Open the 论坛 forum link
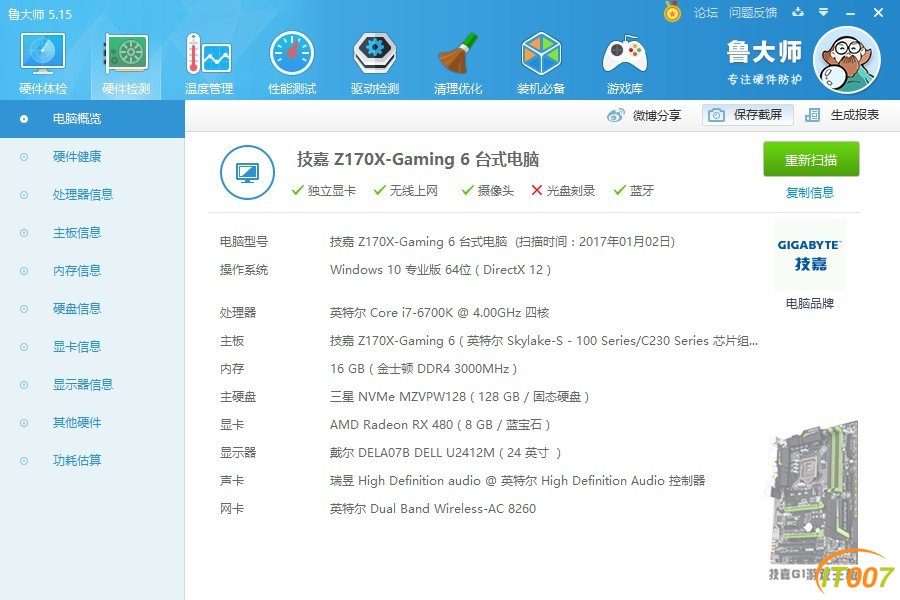900x600 pixels. (x=706, y=13)
